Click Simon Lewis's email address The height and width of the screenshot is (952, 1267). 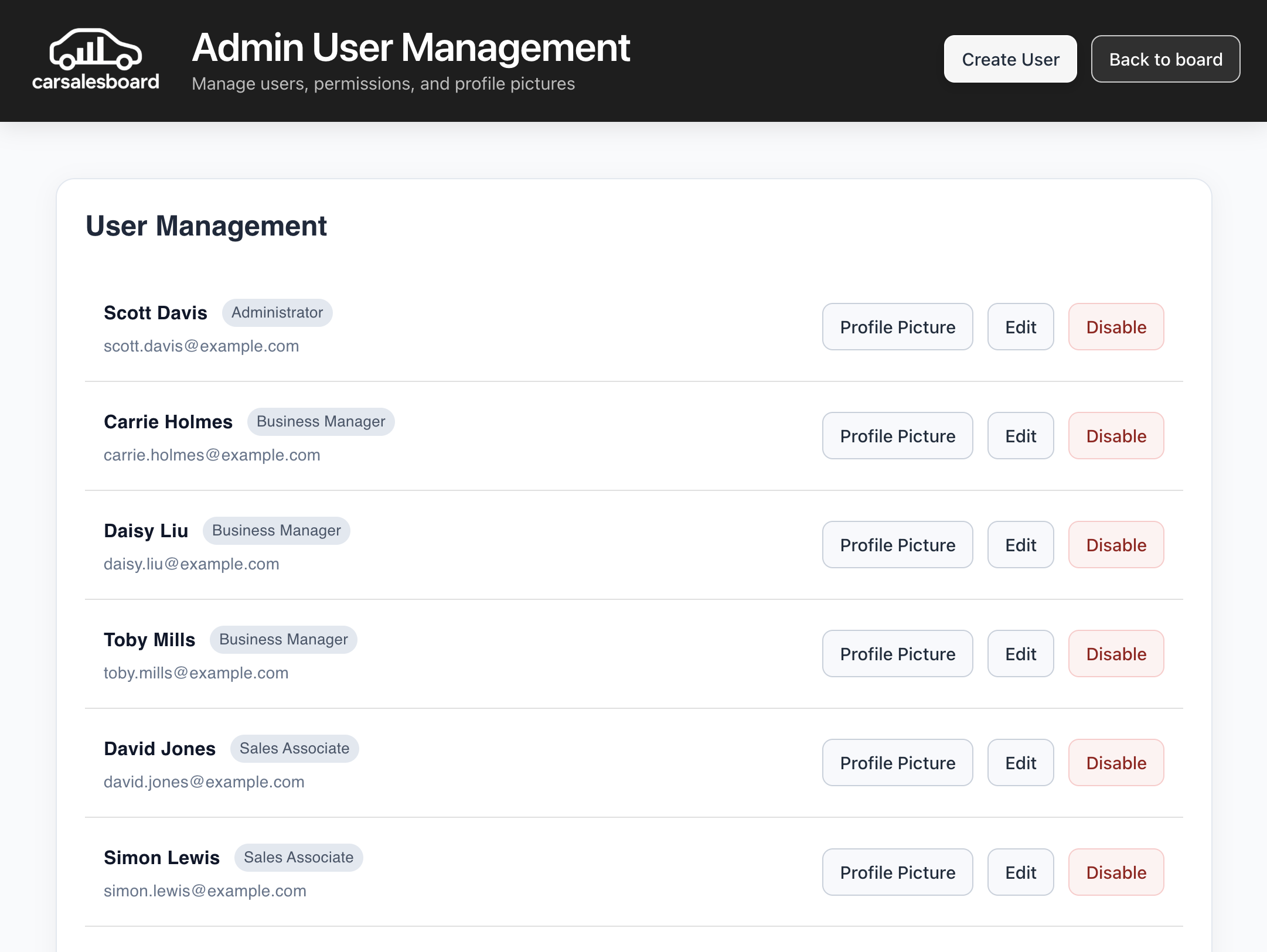(x=204, y=890)
